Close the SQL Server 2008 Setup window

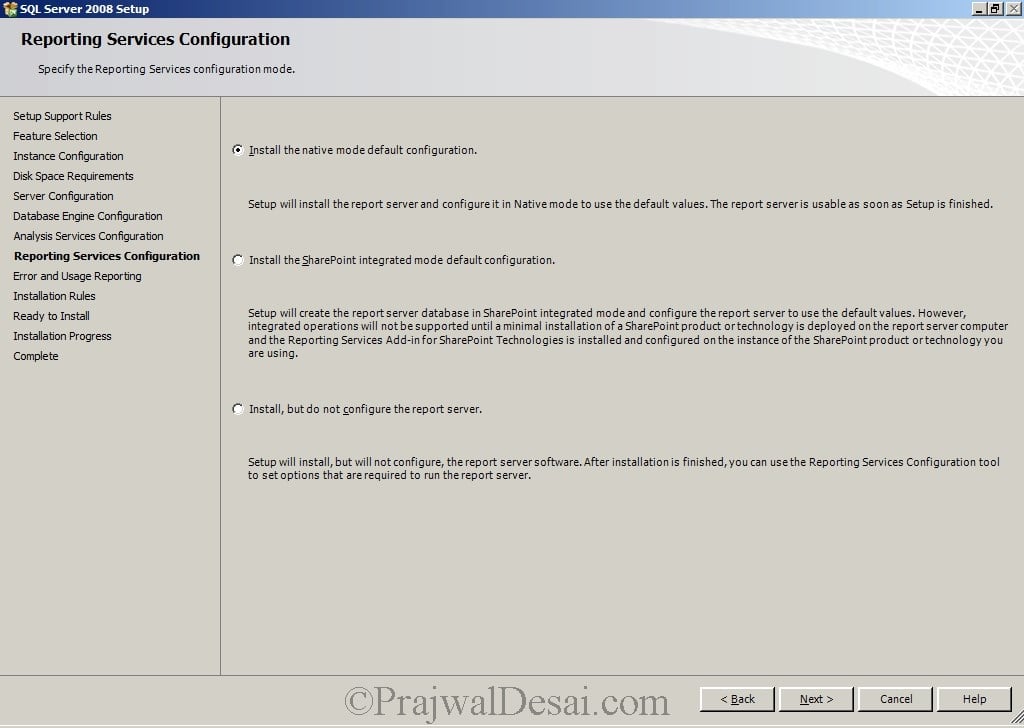[1012, 8]
